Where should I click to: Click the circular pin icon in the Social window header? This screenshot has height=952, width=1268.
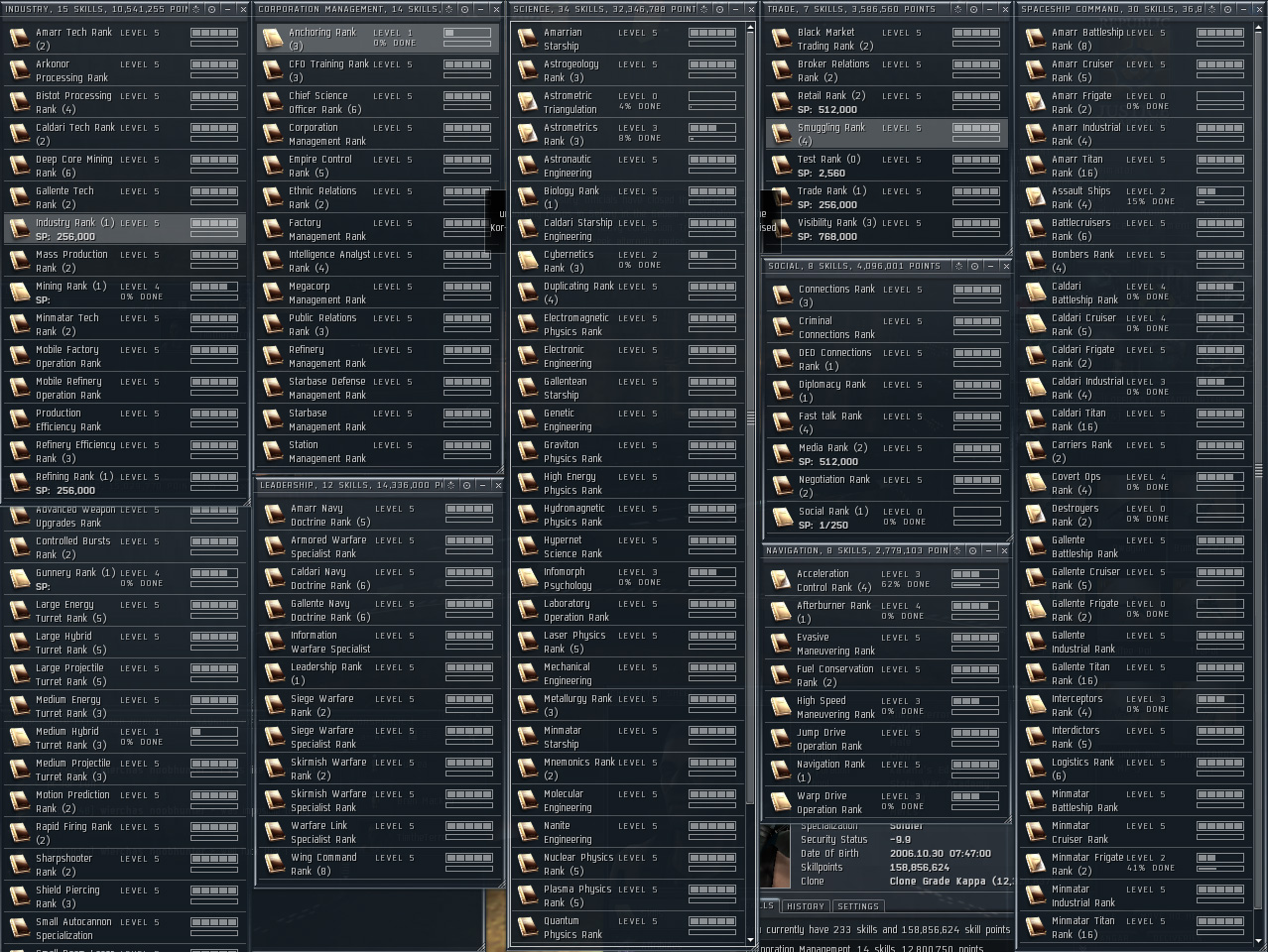pyautogui.click(x=973, y=266)
